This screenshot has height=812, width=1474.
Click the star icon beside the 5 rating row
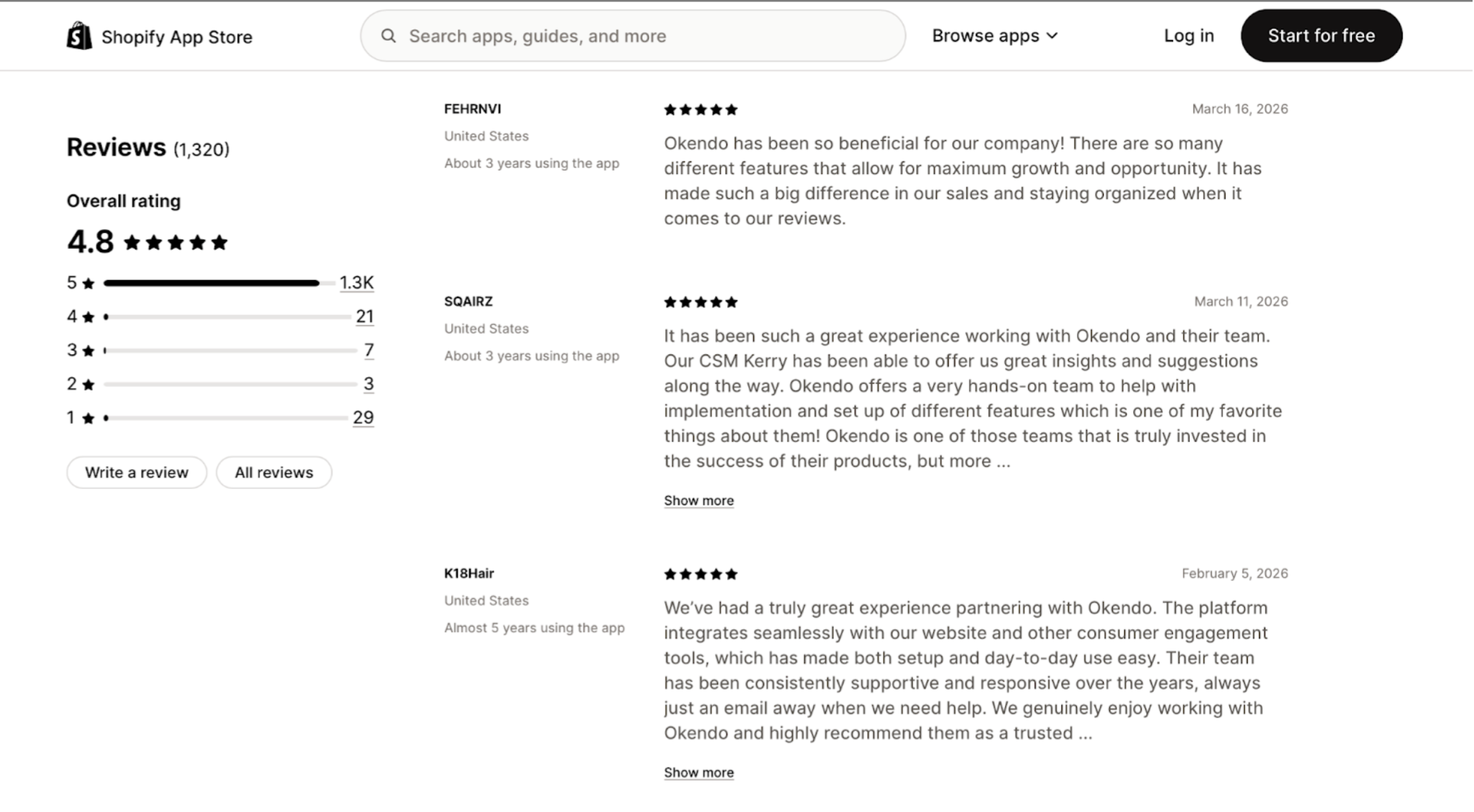(x=88, y=283)
